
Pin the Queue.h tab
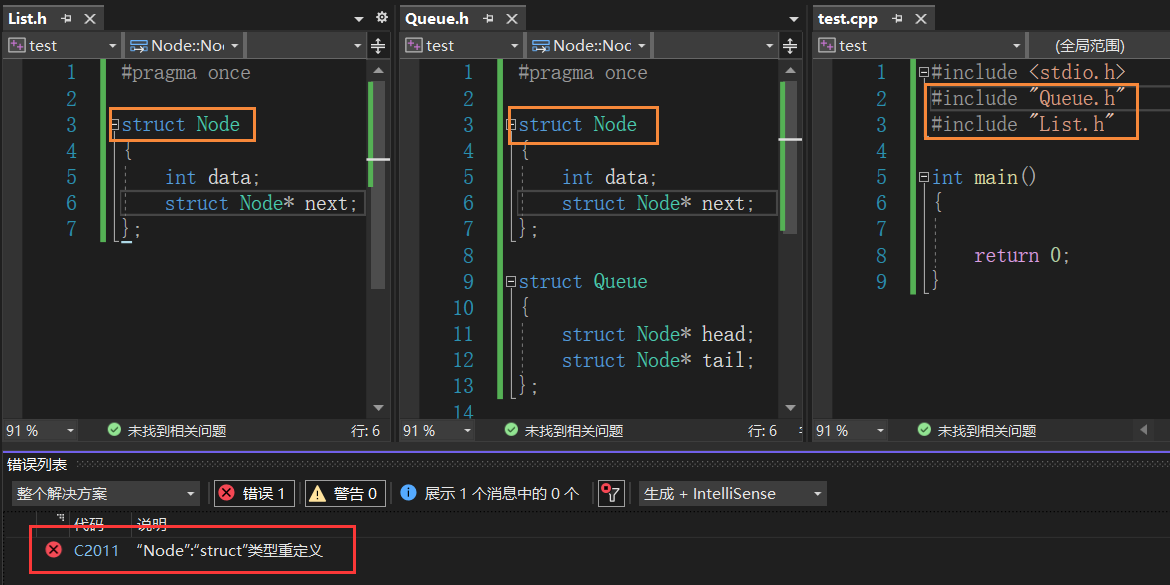coord(488,19)
